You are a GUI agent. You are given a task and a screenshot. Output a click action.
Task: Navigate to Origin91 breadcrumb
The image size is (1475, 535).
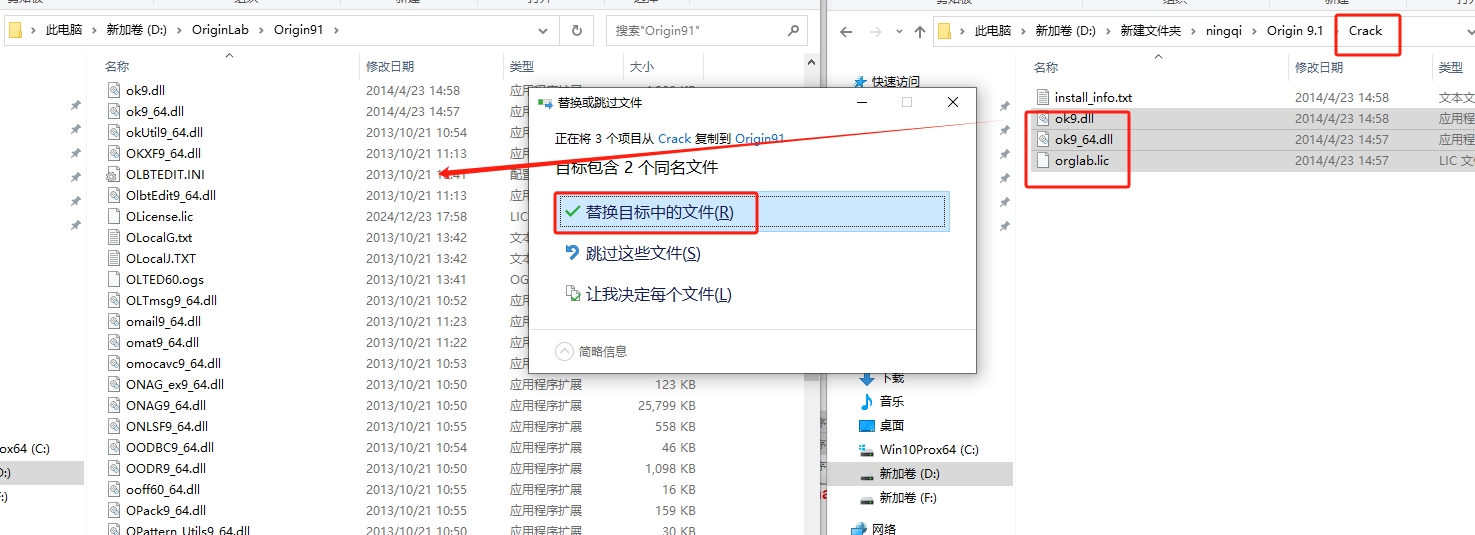point(299,30)
